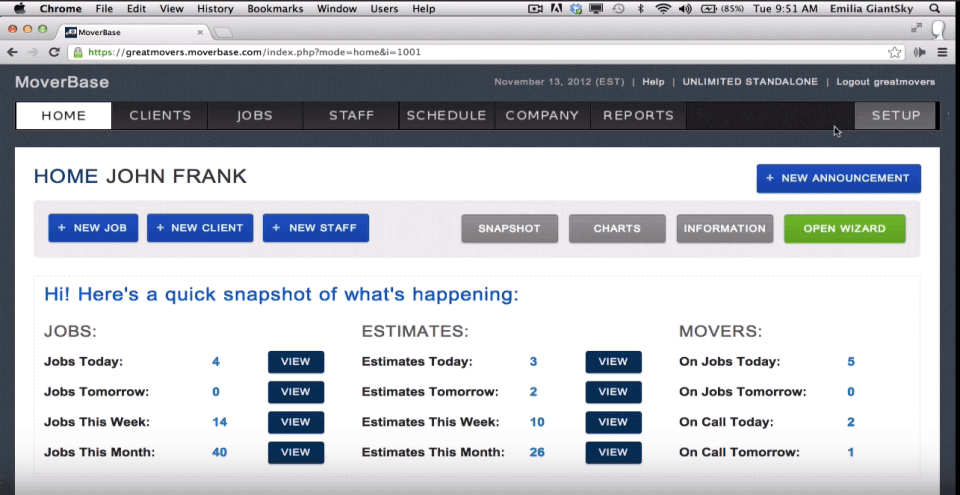This screenshot has height=495, width=960.
Task: Select the HOME tab
Action: pyautogui.click(x=64, y=115)
